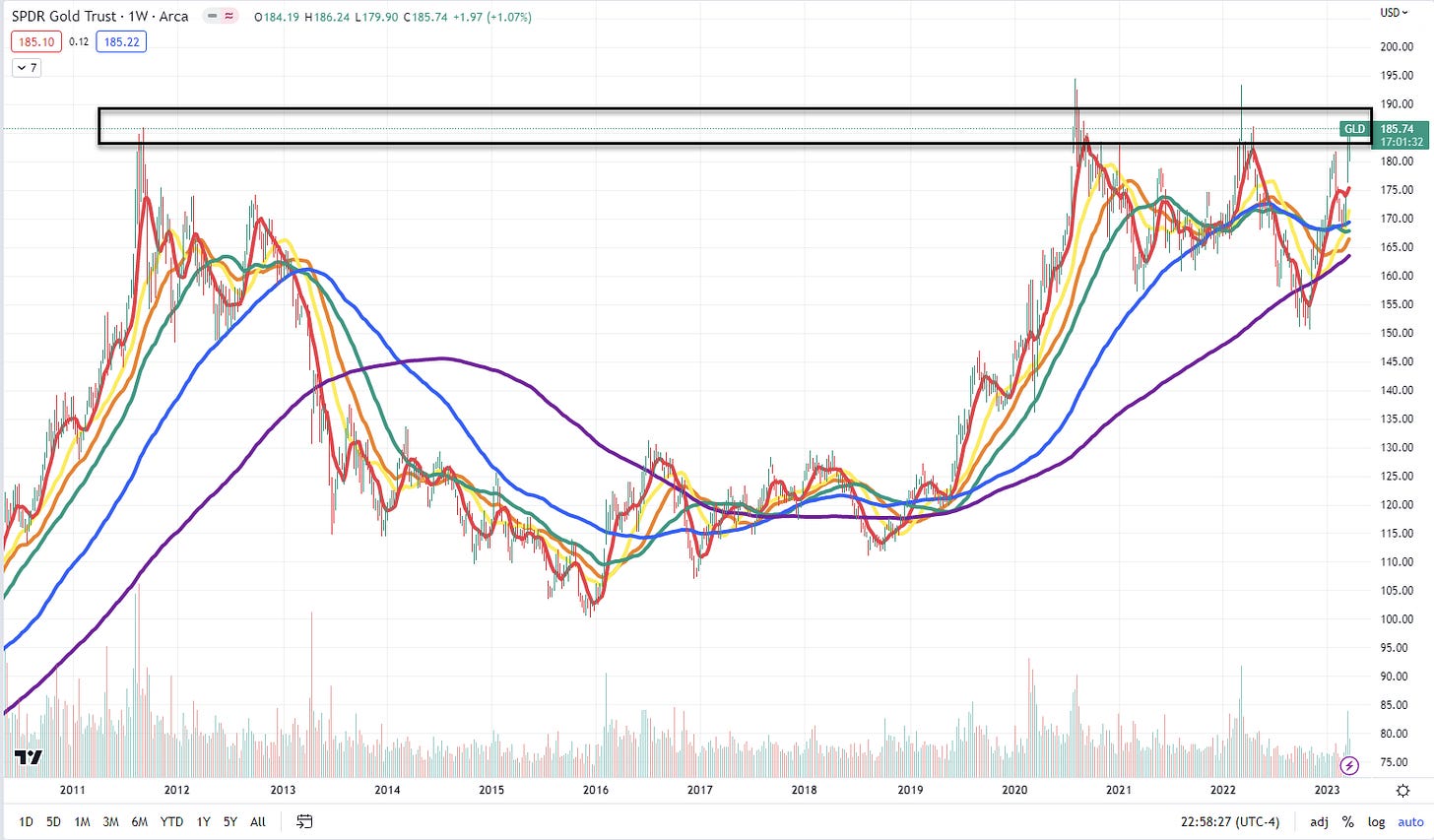
Task: Click the 2020 label on the time axis
Action: pos(1014,790)
